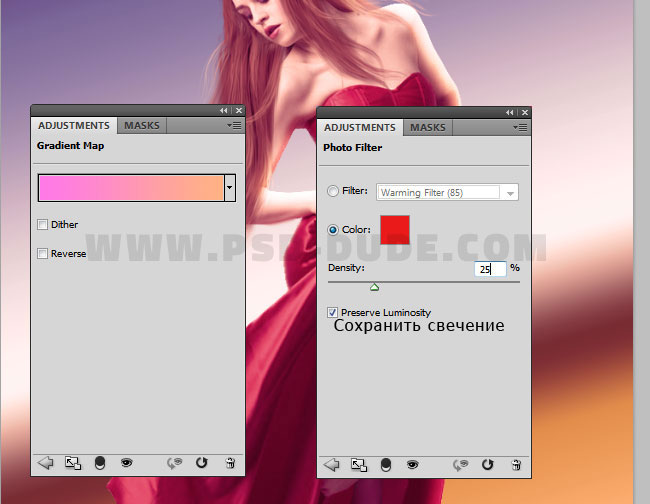Open Photo Filter panel options menu
The width and height of the screenshot is (650, 504).
tap(520, 128)
